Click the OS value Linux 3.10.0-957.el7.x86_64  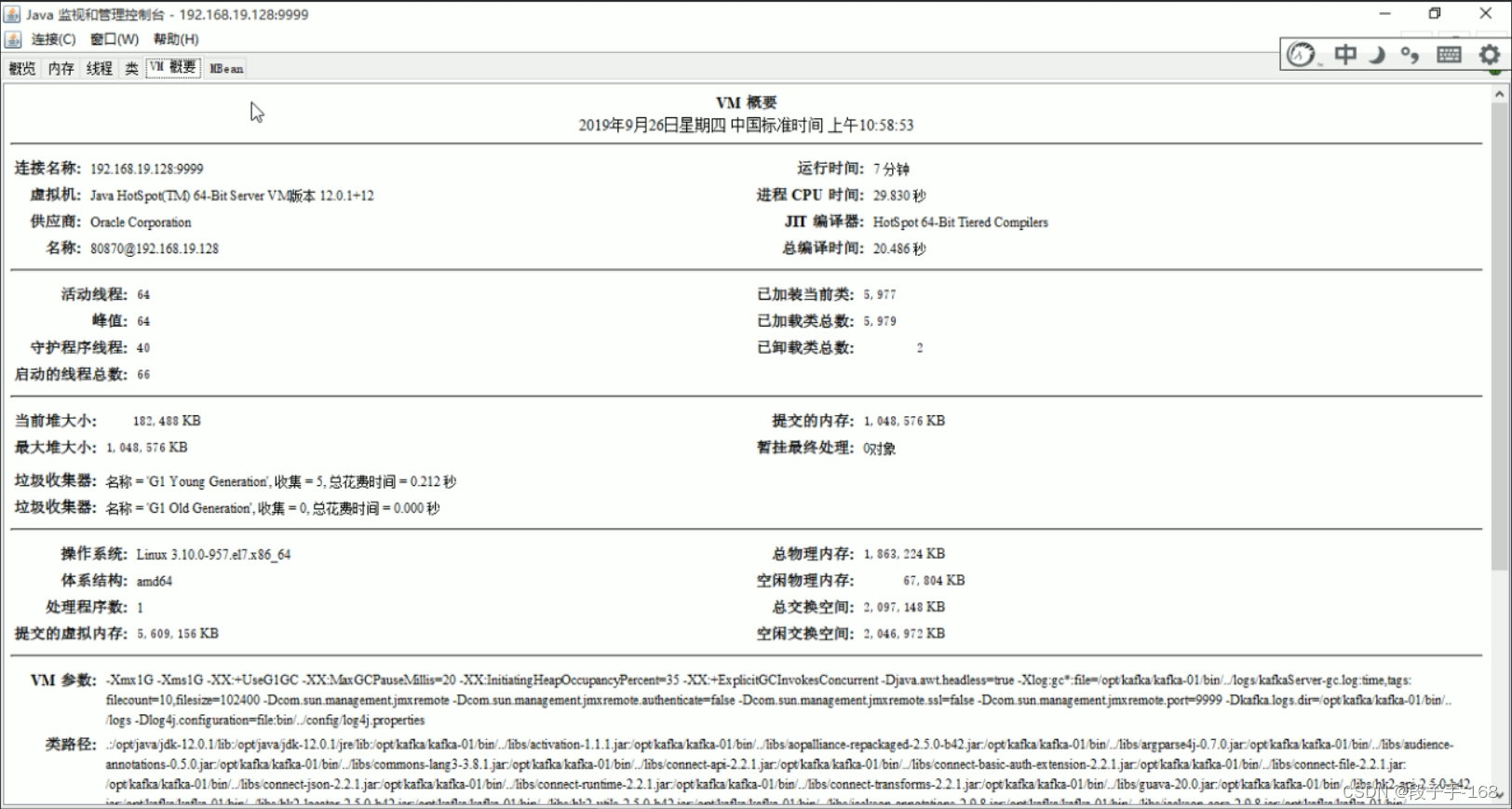[x=213, y=554]
